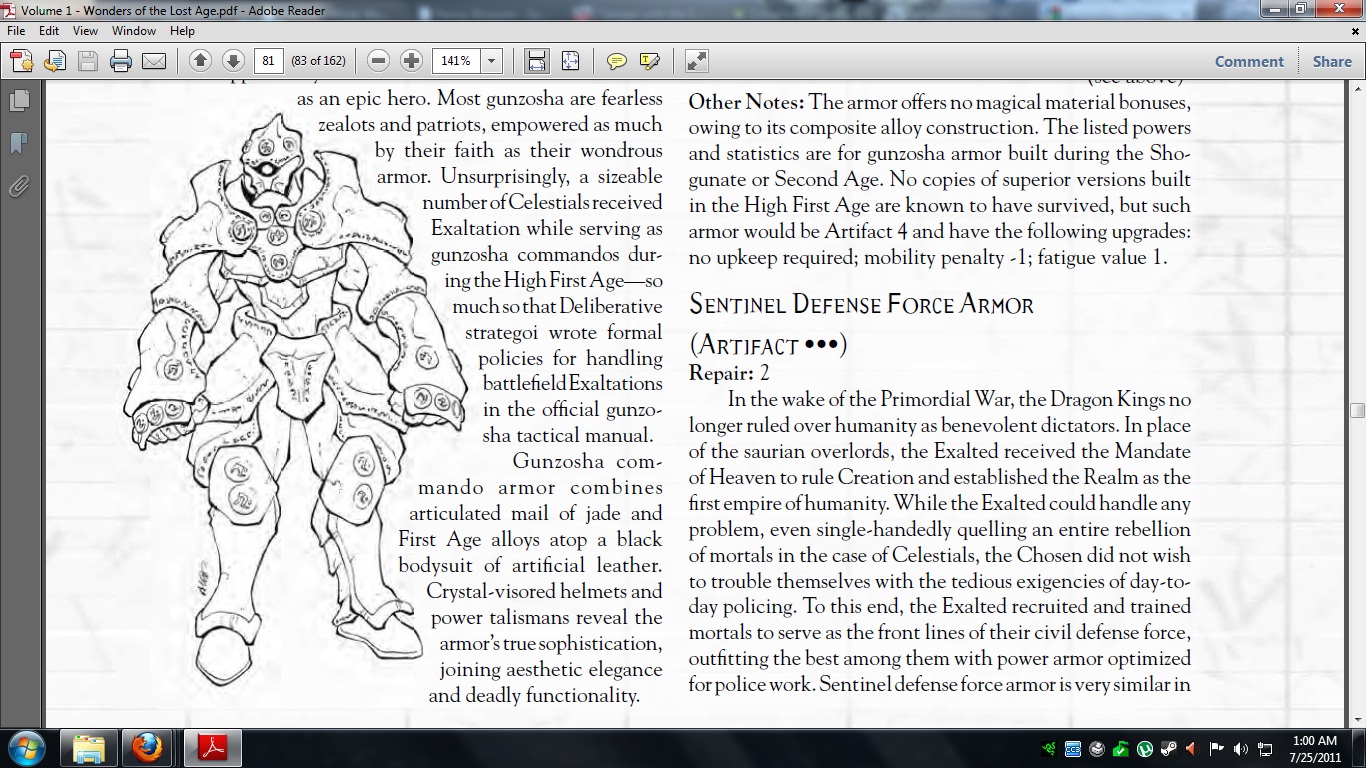Viewport: 1366px width, 768px height.
Task: Open the bookmarks side panel
Action: tap(19, 143)
